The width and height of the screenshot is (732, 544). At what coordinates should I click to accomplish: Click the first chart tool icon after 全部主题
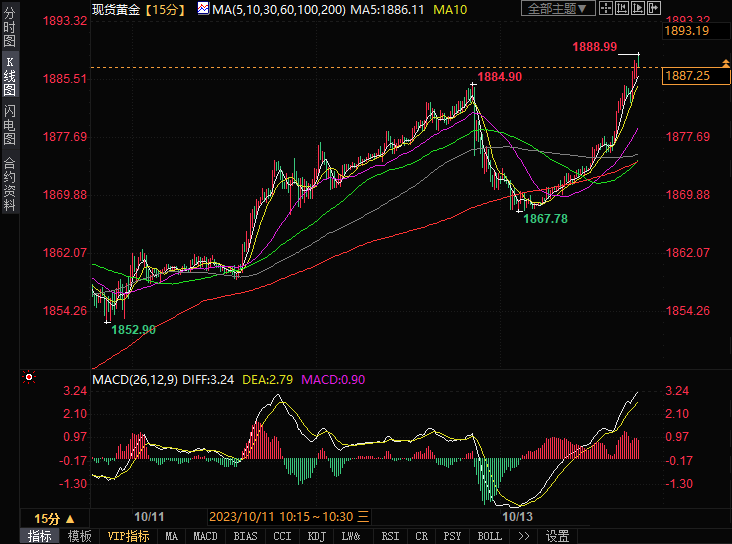point(607,9)
